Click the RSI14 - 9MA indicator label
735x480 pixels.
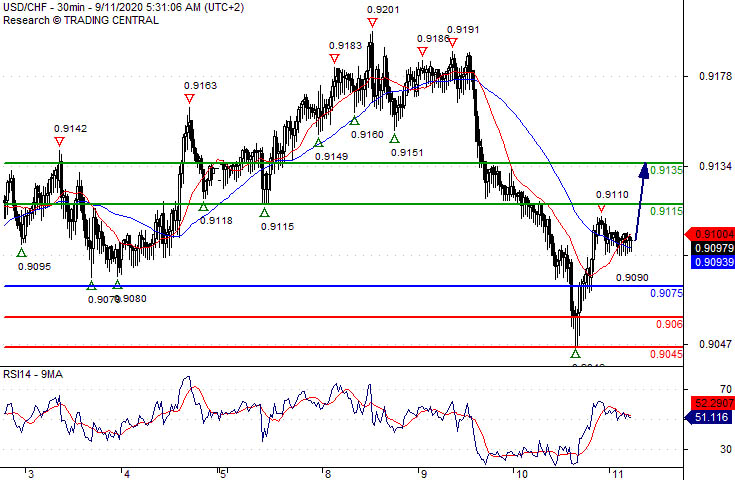pyautogui.click(x=33, y=374)
